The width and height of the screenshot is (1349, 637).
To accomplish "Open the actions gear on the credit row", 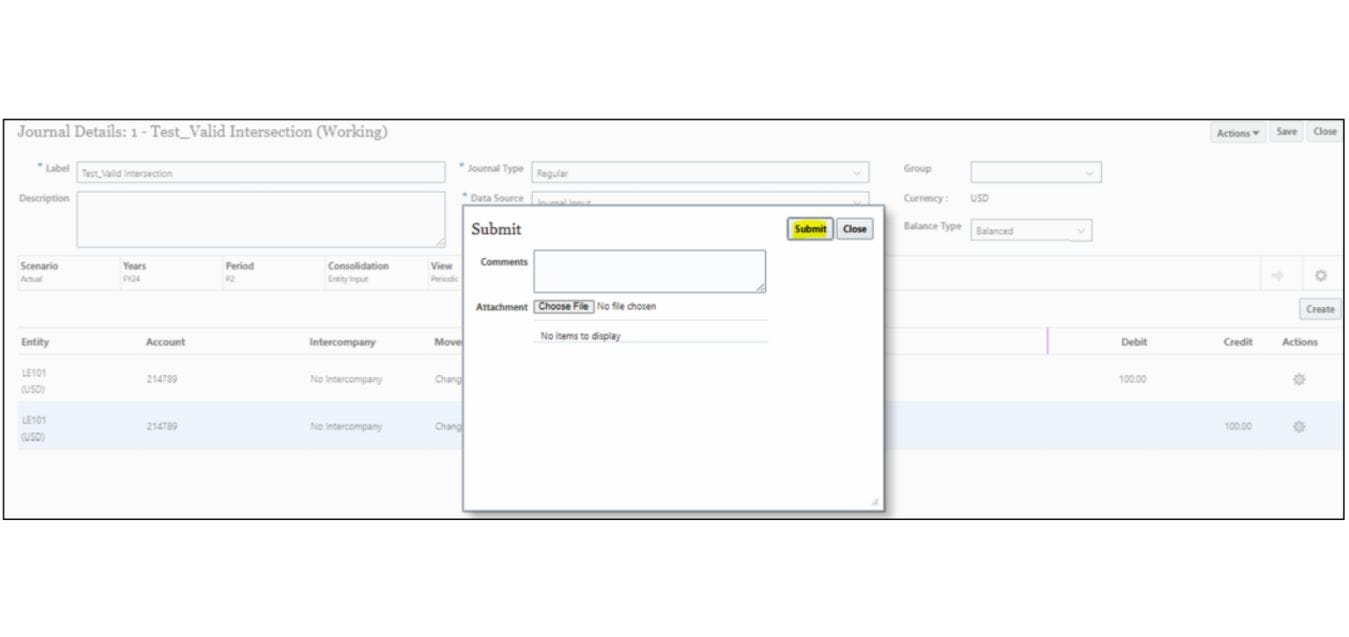I will click(x=1300, y=425).
